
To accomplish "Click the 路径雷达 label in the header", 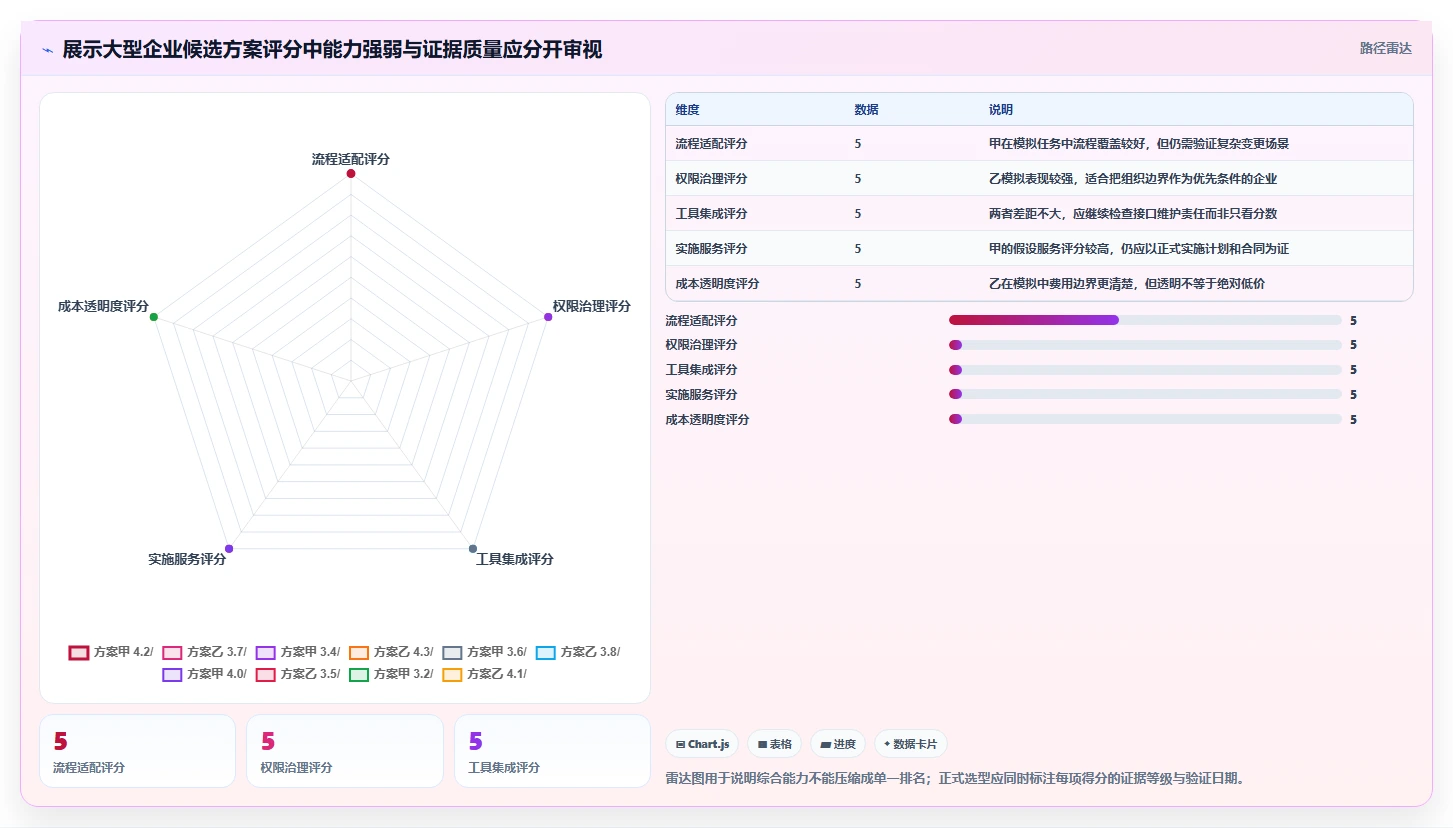I will [x=1385, y=48].
